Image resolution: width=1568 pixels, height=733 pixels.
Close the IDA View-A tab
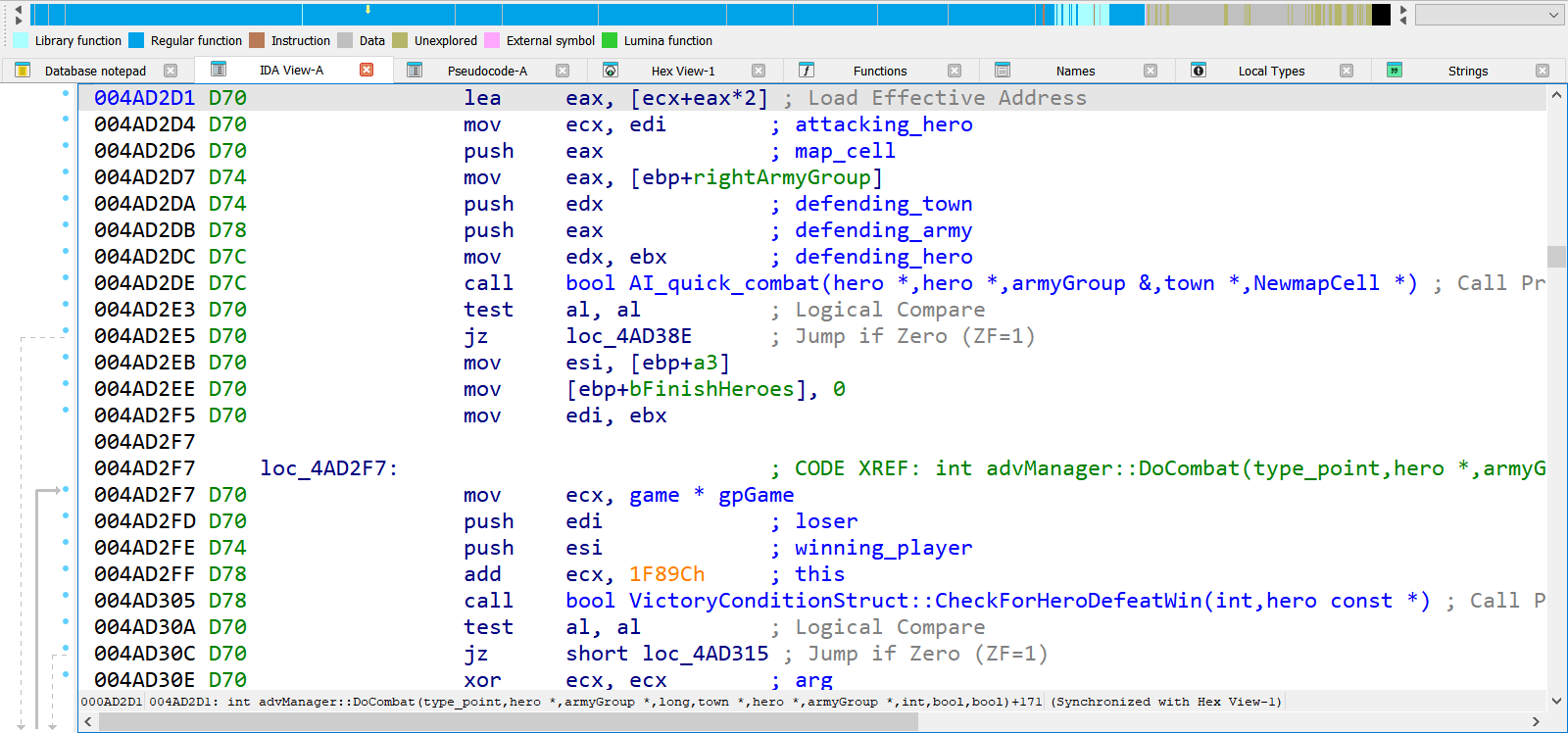click(x=367, y=70)
